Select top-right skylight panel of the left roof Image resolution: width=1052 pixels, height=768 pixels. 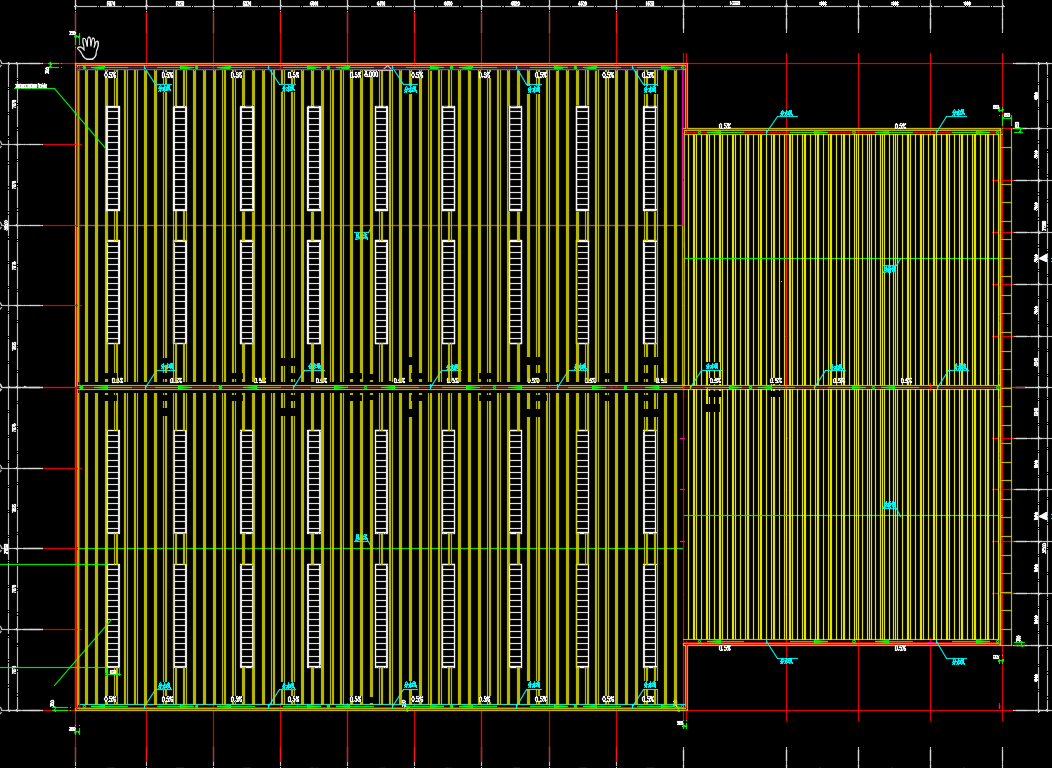[650, 157]
